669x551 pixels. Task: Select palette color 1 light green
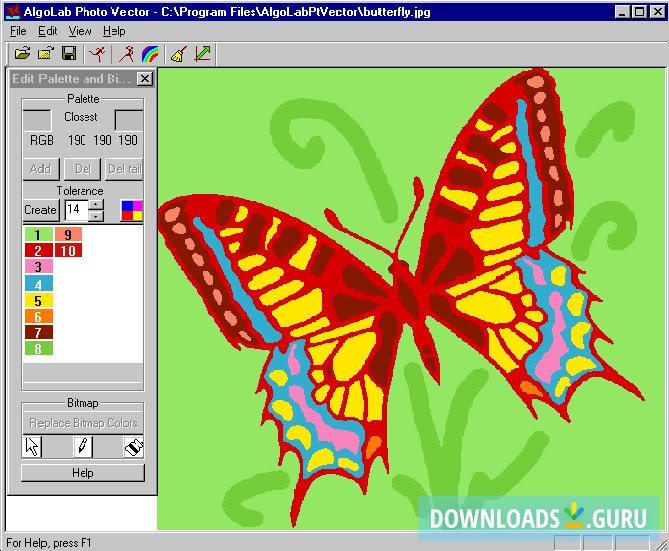38,234
